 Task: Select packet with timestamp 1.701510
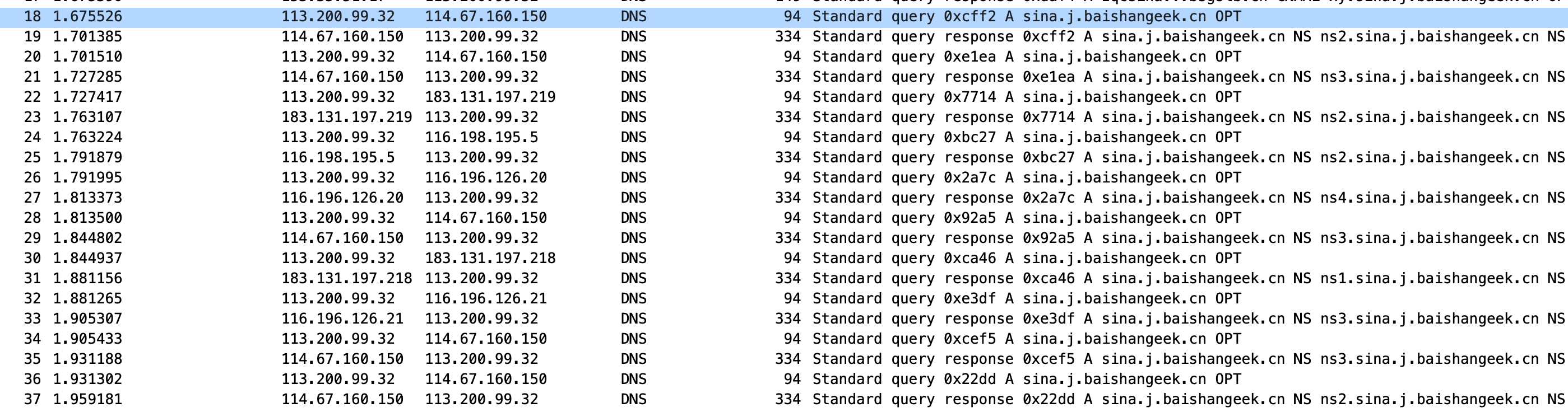(x=784, y=57)
